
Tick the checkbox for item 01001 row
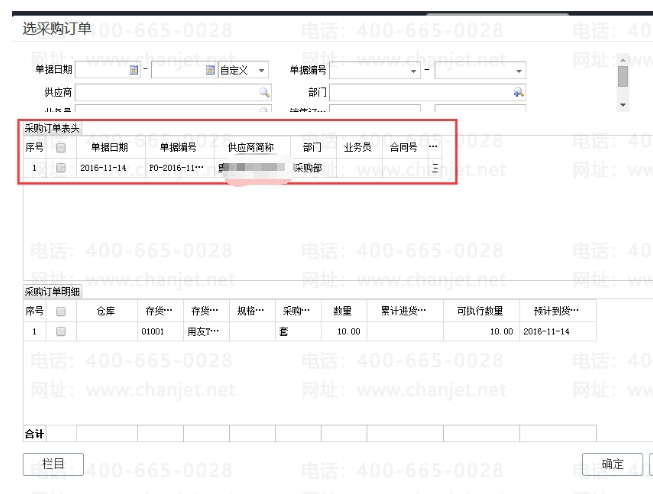[x=61, y=332]
